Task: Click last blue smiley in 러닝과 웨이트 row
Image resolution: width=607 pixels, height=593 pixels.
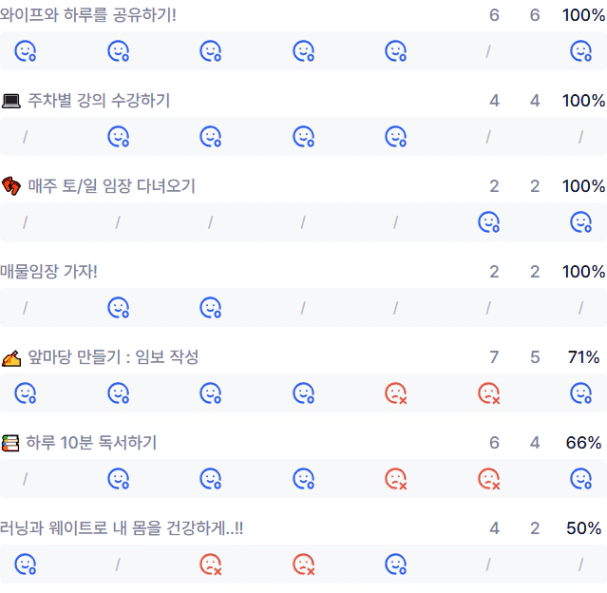Action: pyautogui.click(x=396, y=565)
